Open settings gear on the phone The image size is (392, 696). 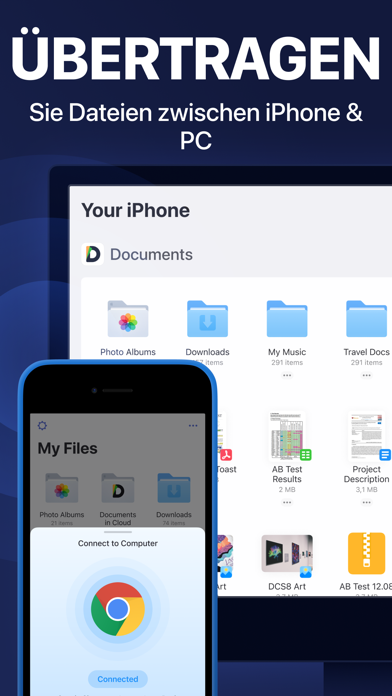pos(42,426)
